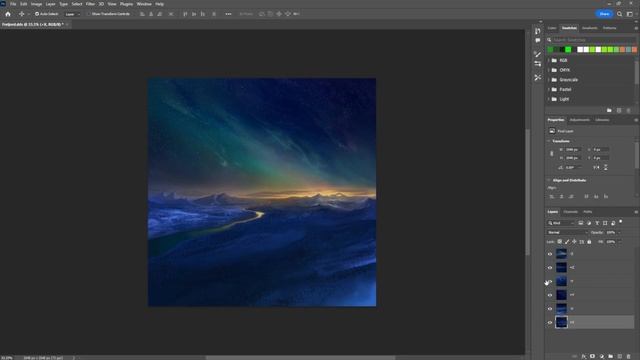This screenshot has width=640, height=360.
Task: Open the scissors-shaped panel icon
Action: click(x=538, y=77)
